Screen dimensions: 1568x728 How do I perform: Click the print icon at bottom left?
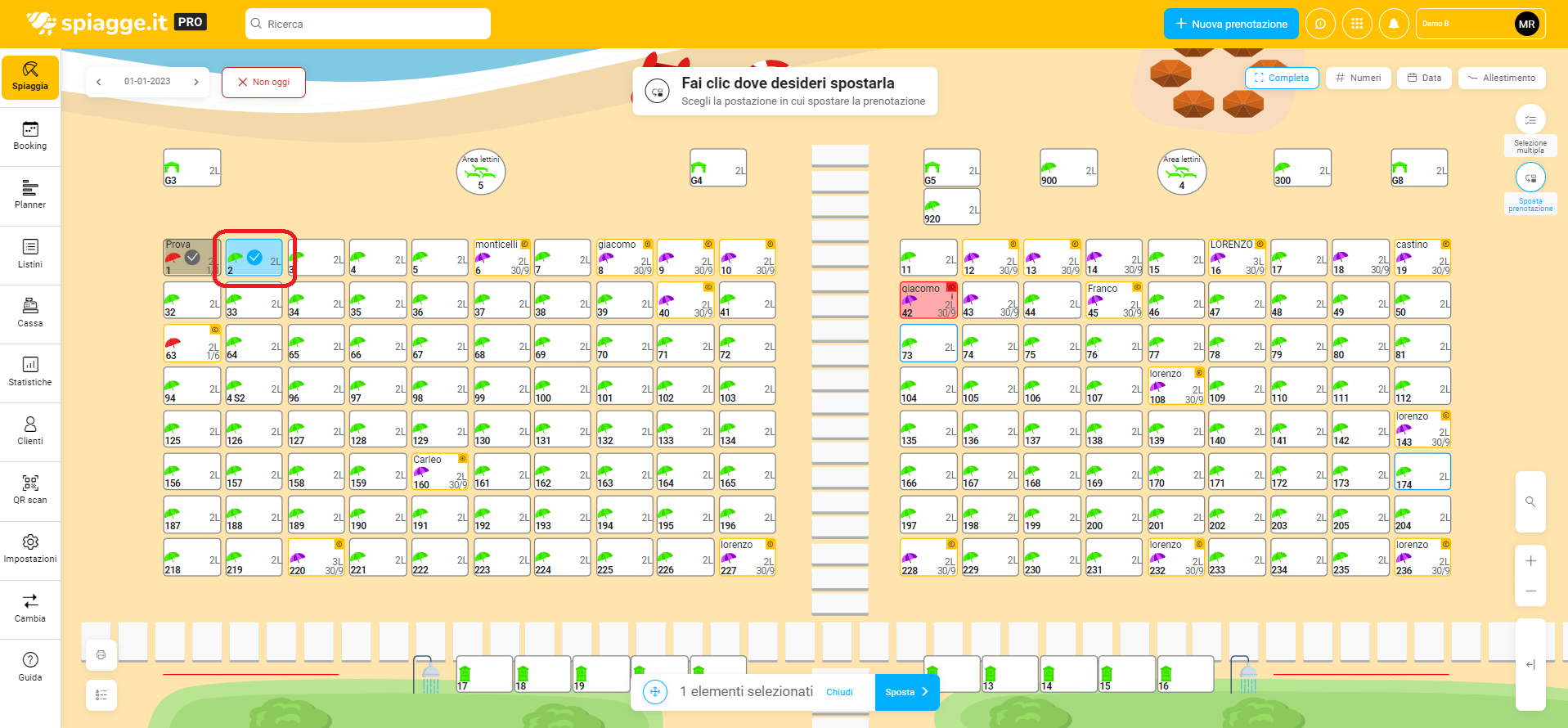(101, 654)
